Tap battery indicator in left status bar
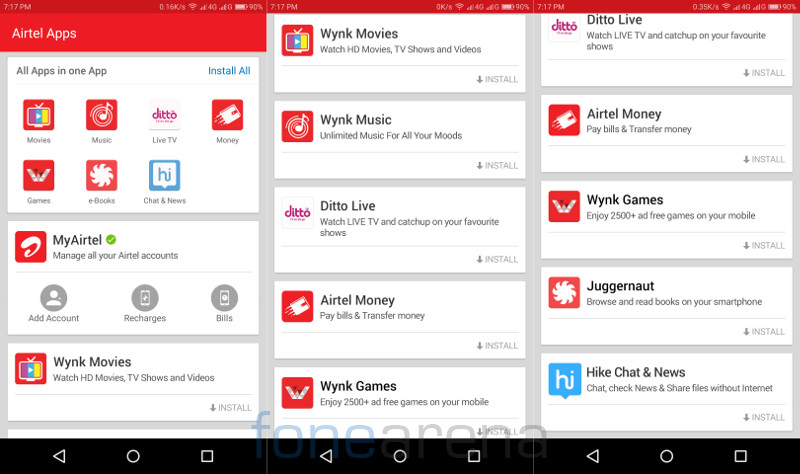Screen dimensions: 800x474 click(x=241, y=7)
